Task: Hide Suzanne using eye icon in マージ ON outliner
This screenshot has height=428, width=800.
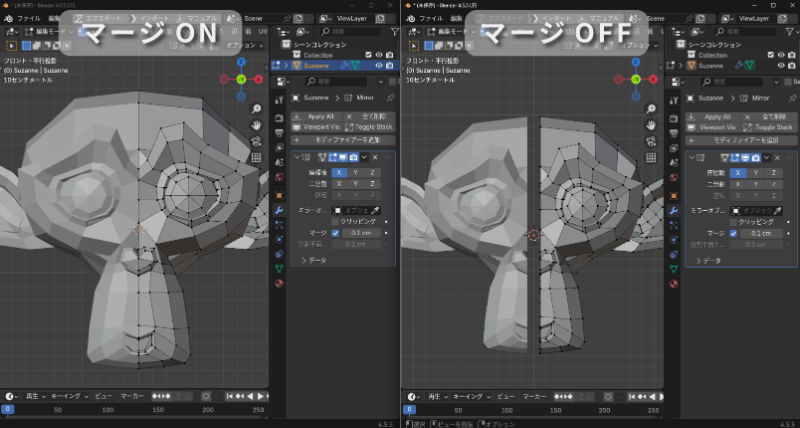Action: pos(378,66)
